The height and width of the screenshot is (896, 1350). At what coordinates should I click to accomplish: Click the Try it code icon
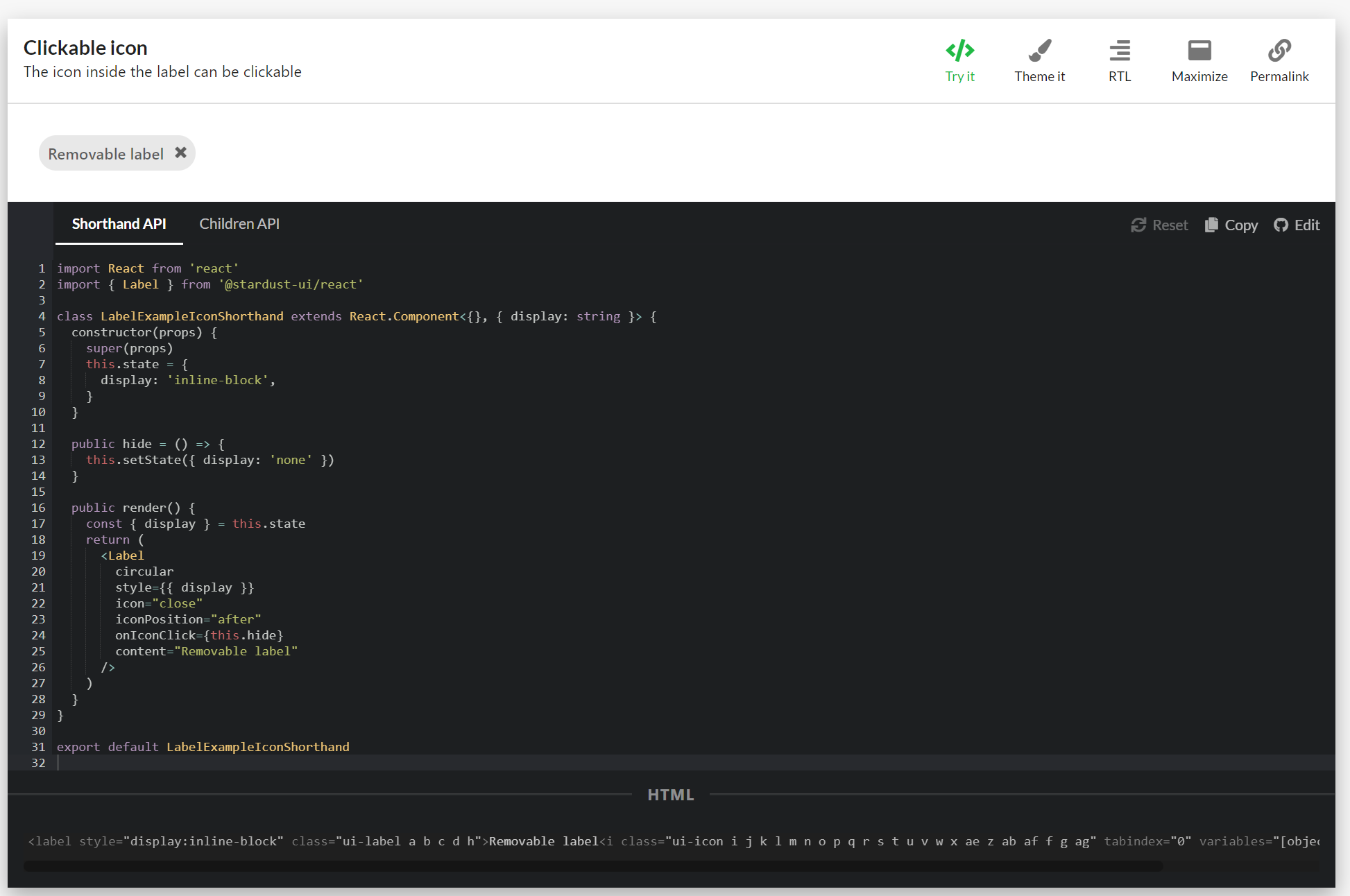click(959, 51)
